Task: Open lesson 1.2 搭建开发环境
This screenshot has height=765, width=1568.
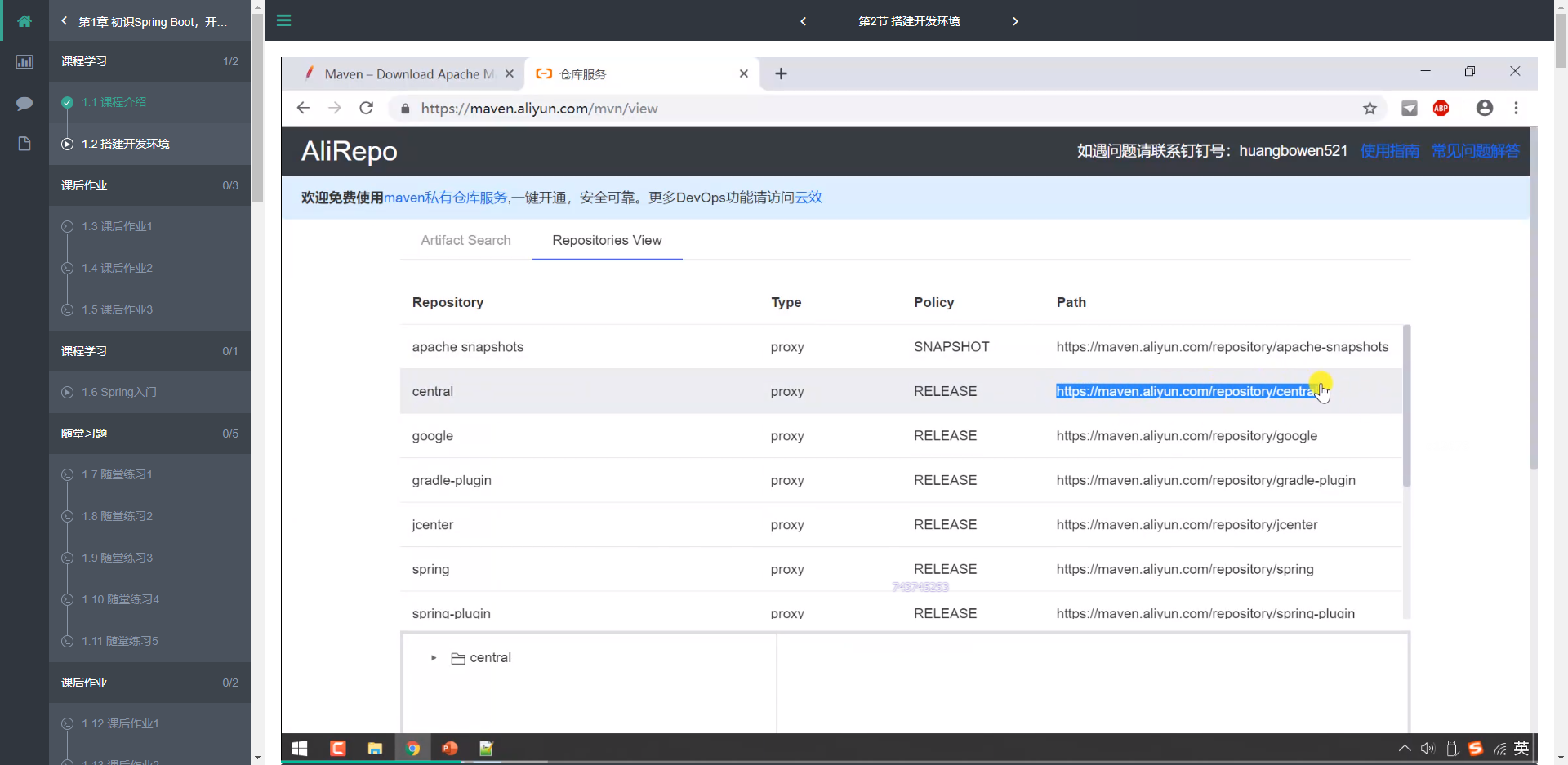Action: click(149, 144)
